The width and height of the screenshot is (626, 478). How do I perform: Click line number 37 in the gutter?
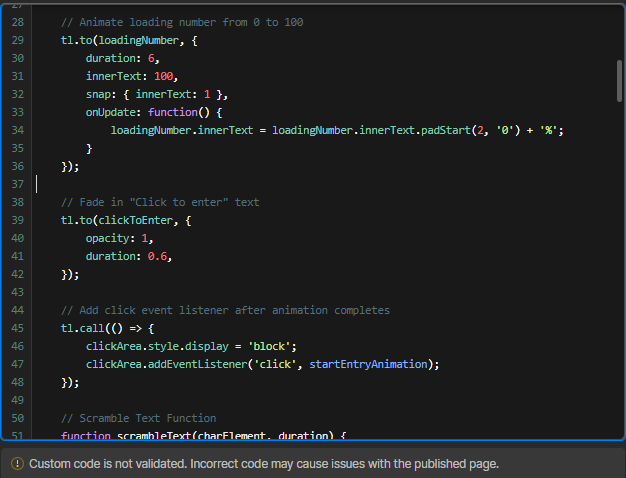18,184
